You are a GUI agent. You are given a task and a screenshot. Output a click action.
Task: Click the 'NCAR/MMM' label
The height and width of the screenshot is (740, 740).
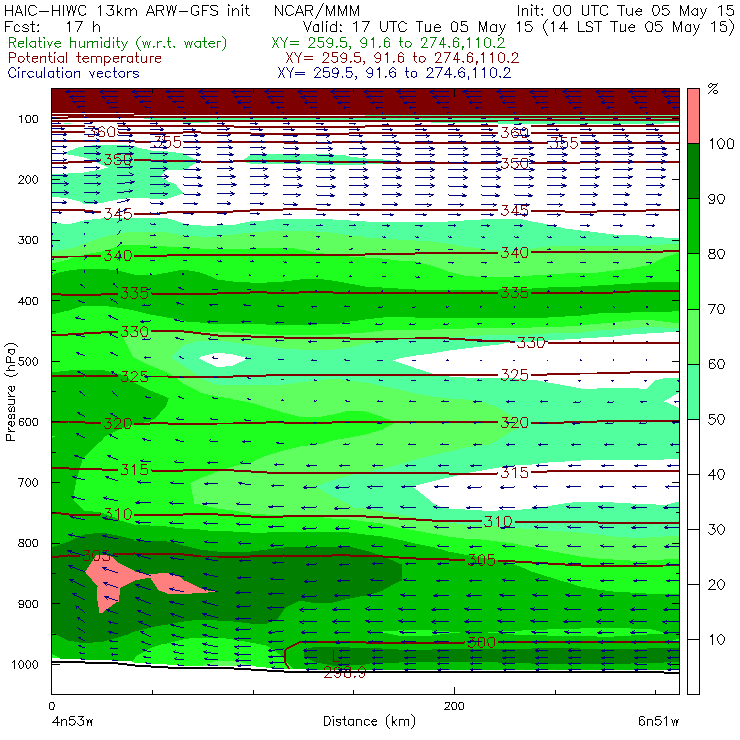[x=317, y=10]
